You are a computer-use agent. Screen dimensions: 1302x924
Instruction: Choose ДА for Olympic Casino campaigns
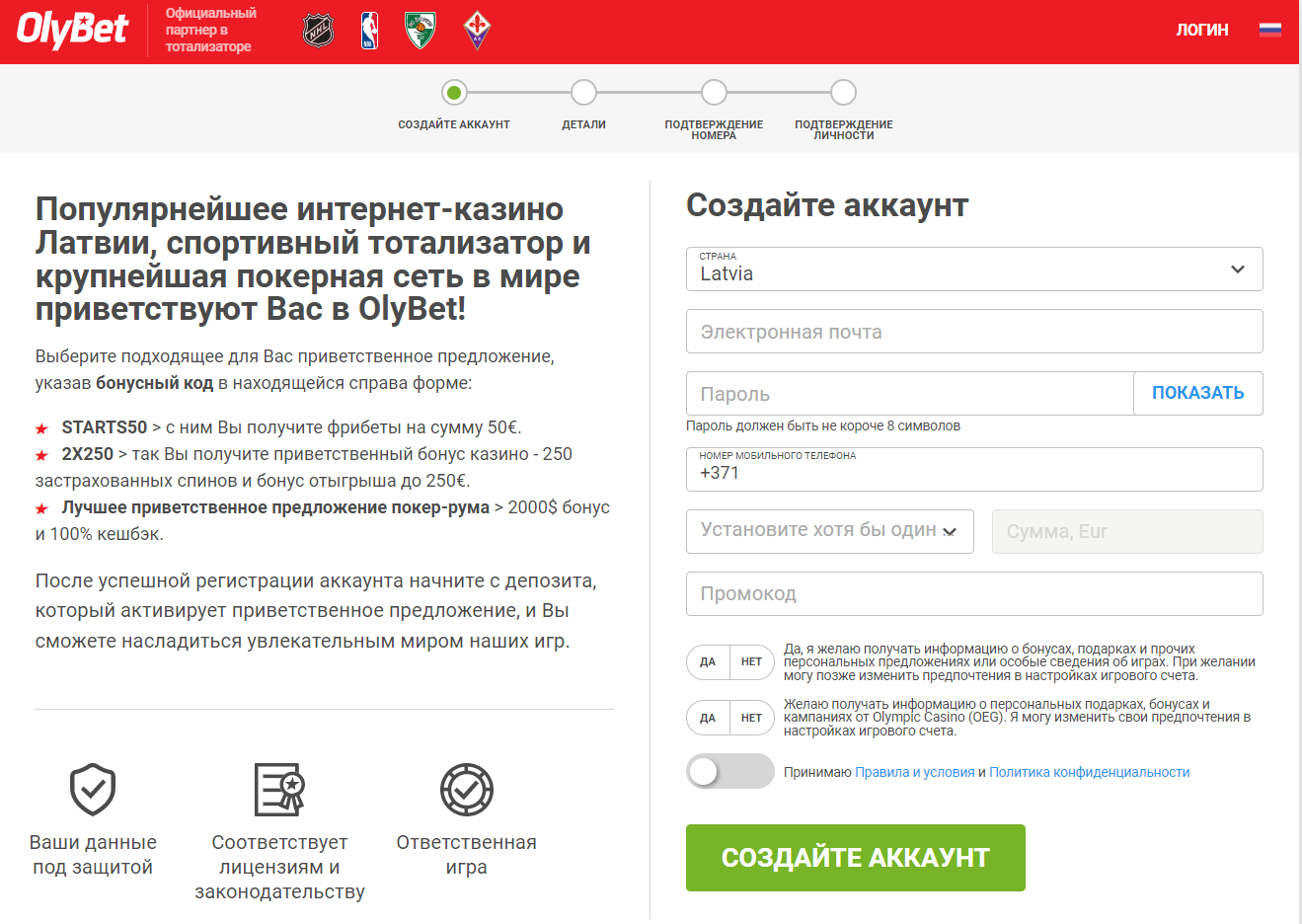tap(708, 718)
